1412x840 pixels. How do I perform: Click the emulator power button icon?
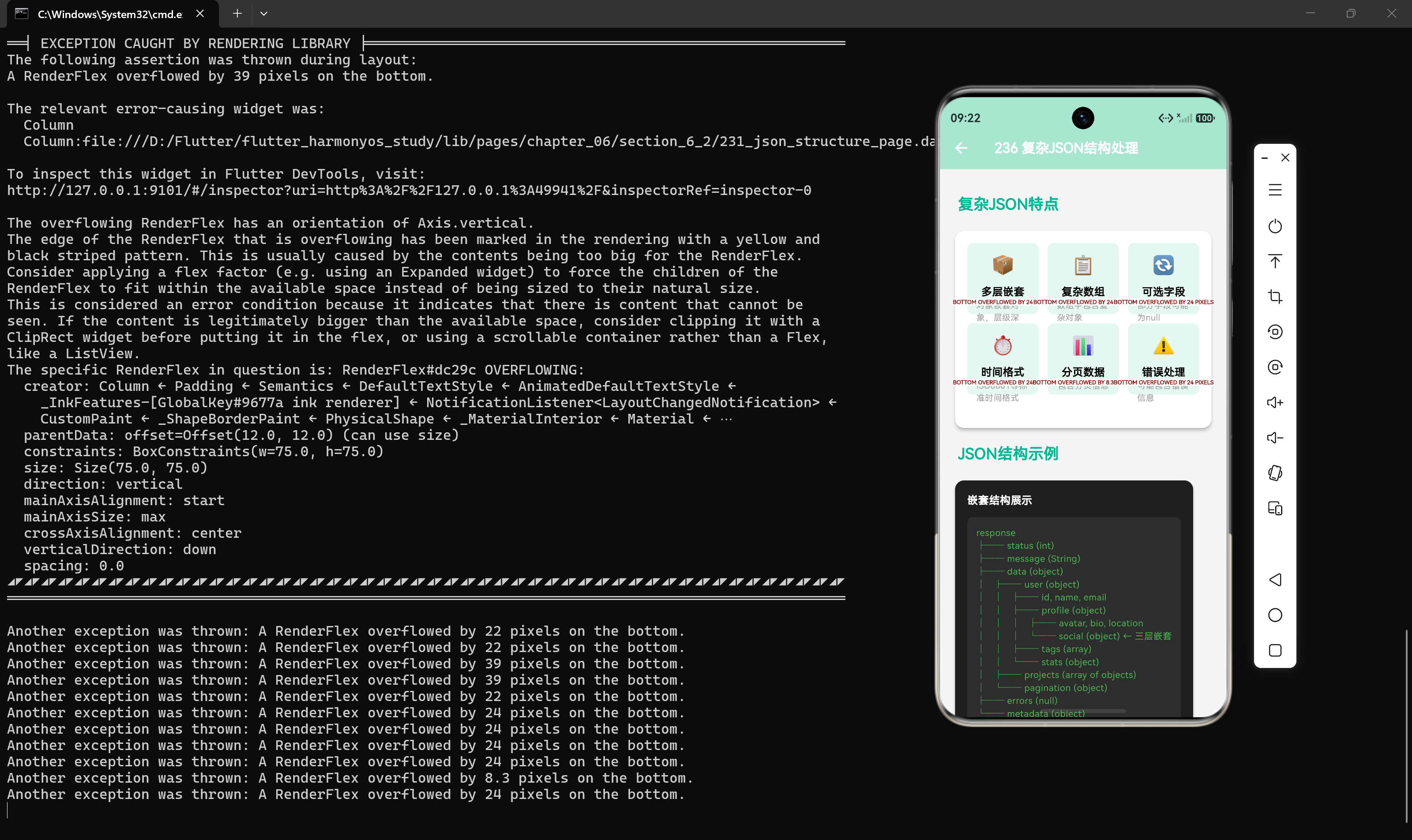pos(1275,226)
